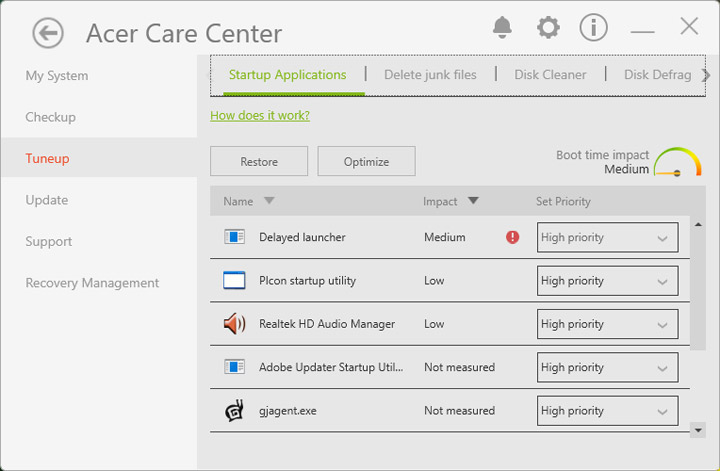720x471 pixels.
Task: Open notifications bell icon
Action: 503,27
